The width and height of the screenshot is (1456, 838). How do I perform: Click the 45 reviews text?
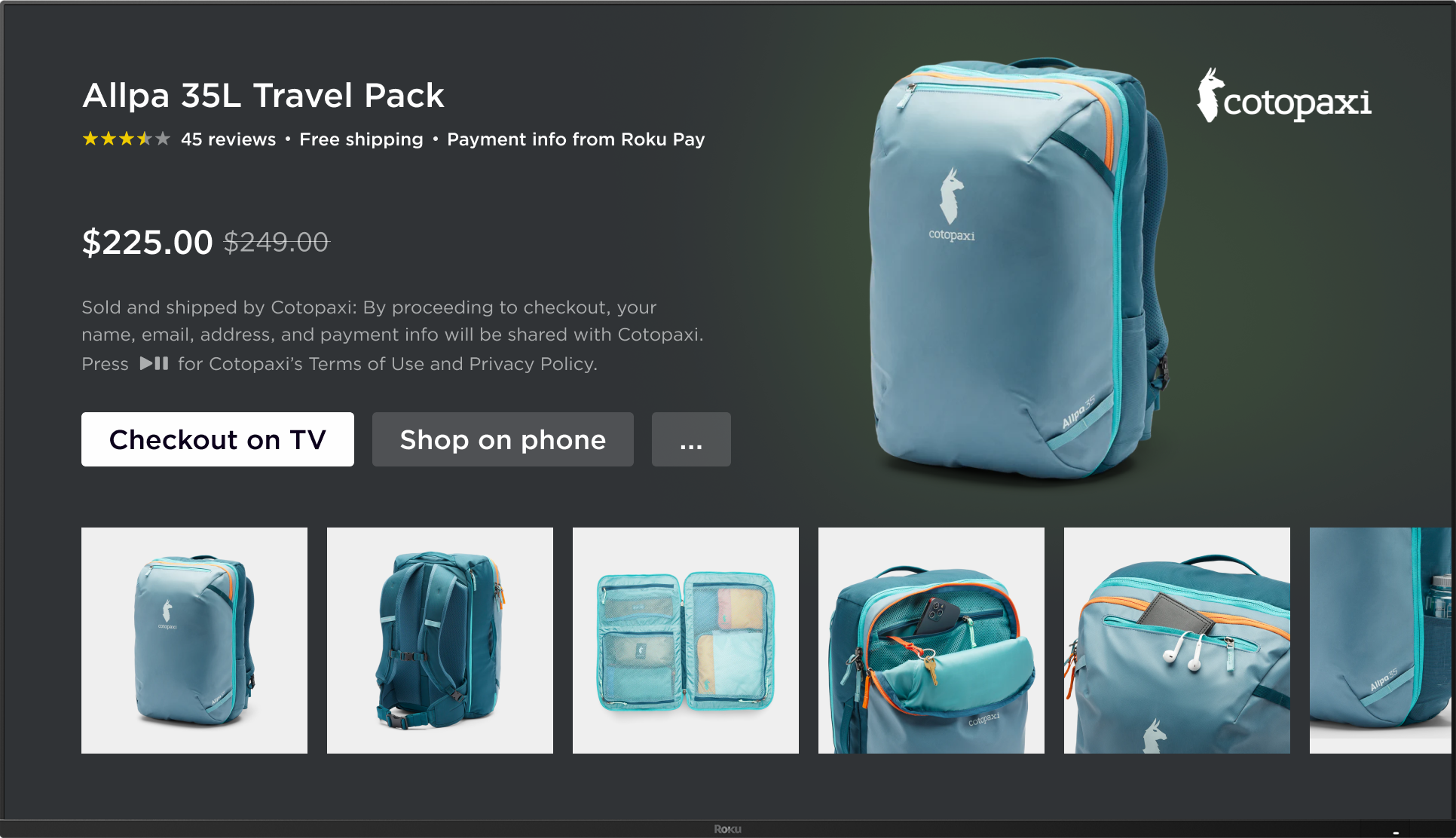228,139
